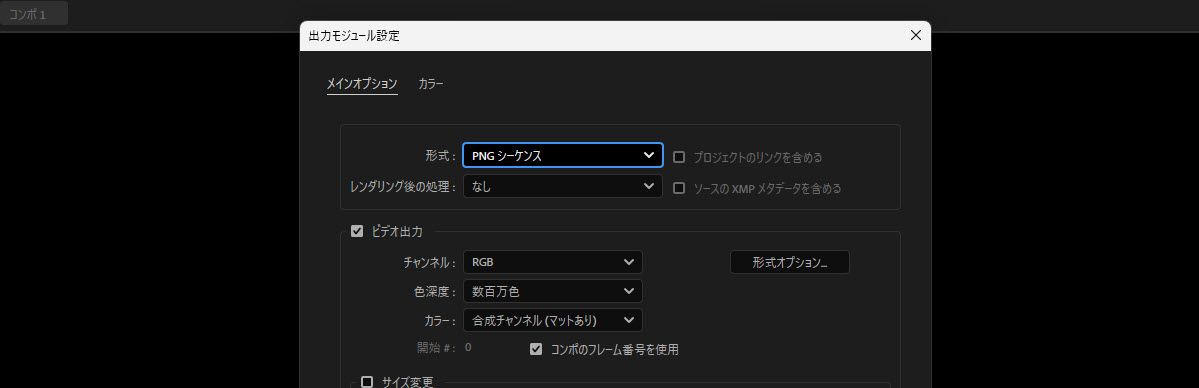Click the チャンネル label
Viewport: 1199px width, 388px height.
[429, 262]
